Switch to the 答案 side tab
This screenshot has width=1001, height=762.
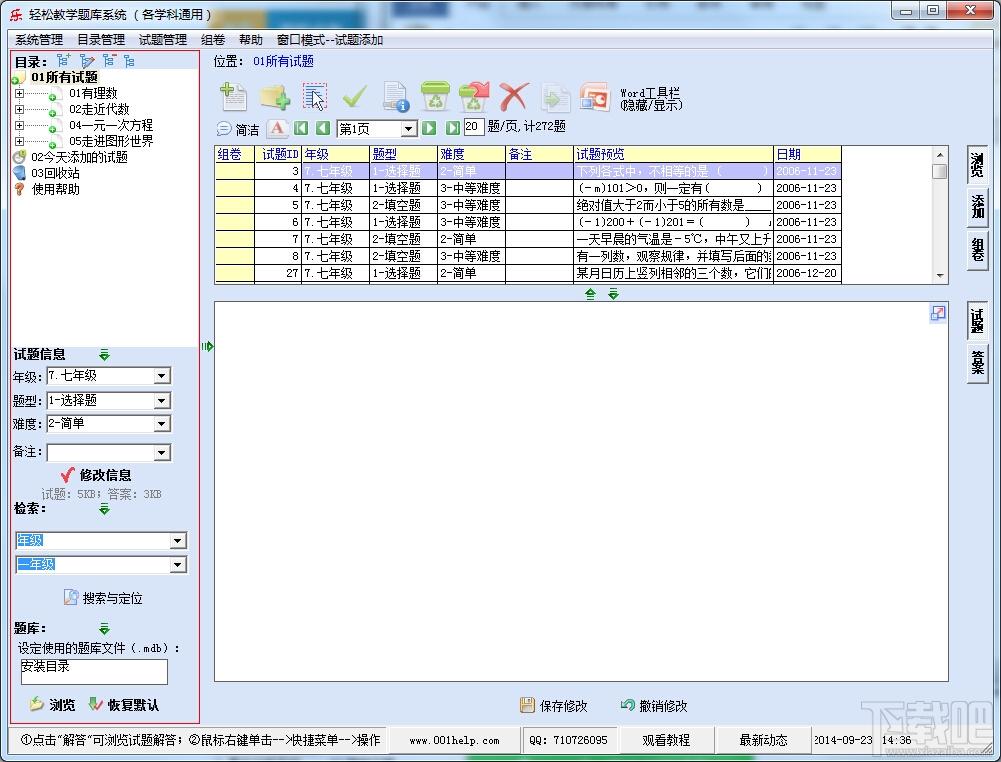pyautogui.click(x=977, y=363)
